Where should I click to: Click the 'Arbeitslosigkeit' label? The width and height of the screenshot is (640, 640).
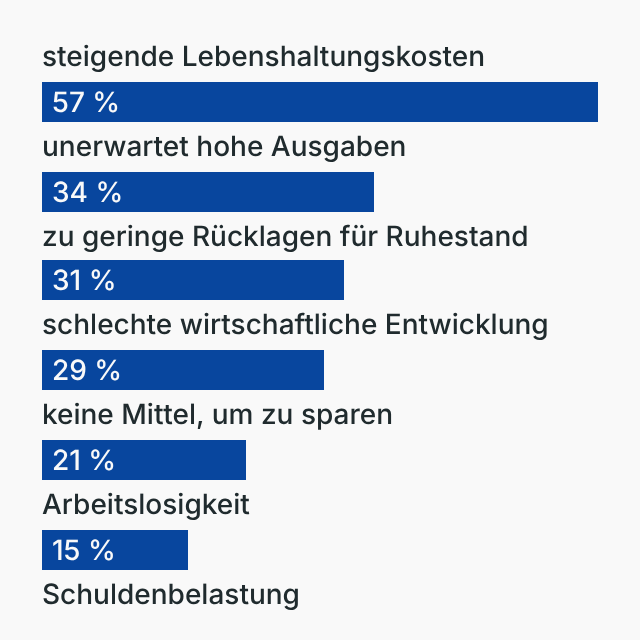click(x=146, y=505)
